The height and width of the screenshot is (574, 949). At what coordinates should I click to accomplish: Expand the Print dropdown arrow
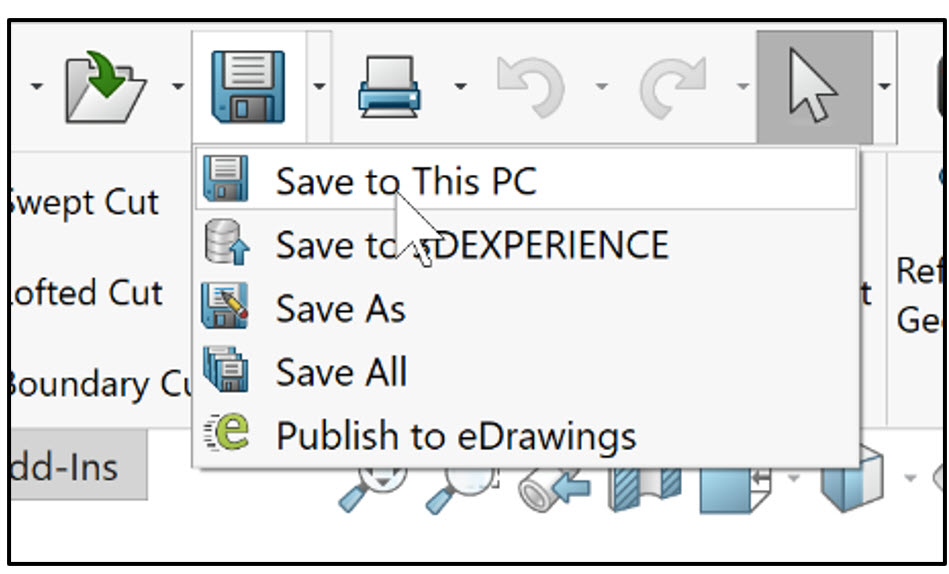461,87
